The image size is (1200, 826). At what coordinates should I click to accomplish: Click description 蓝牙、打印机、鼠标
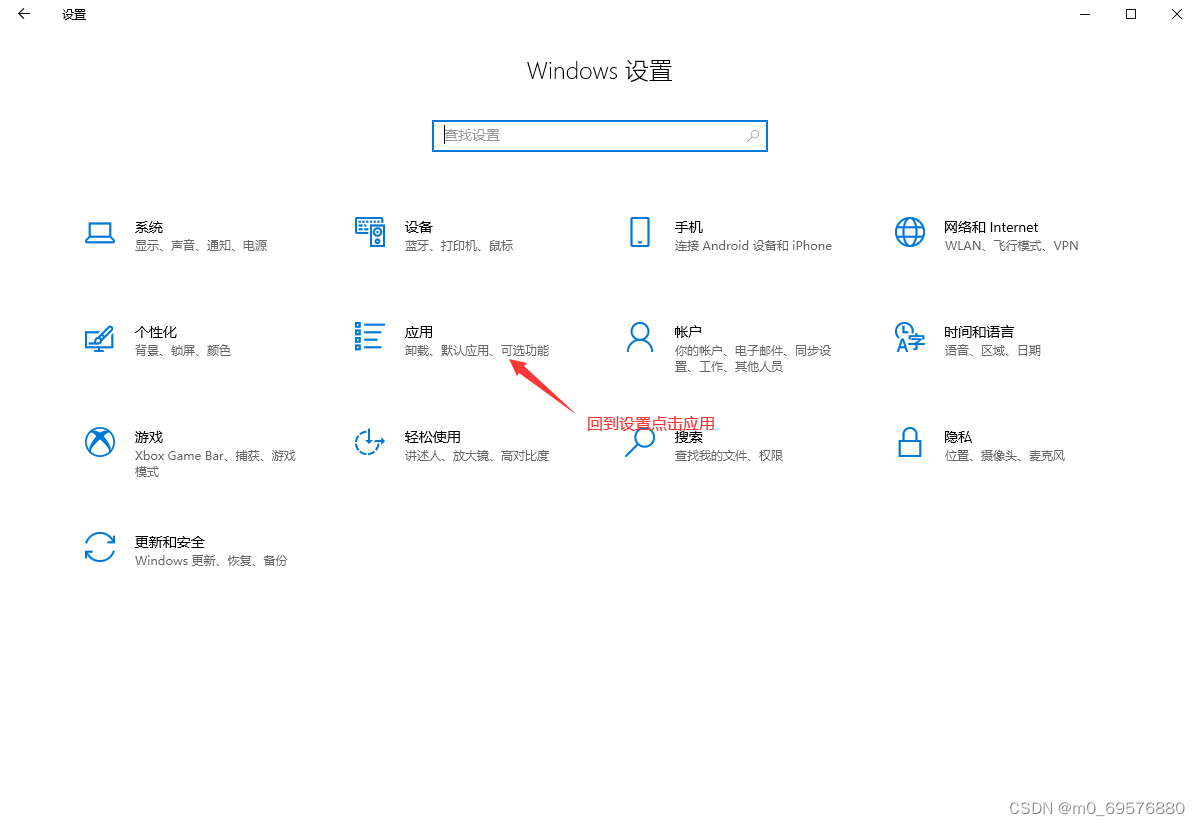click(459, 246)
